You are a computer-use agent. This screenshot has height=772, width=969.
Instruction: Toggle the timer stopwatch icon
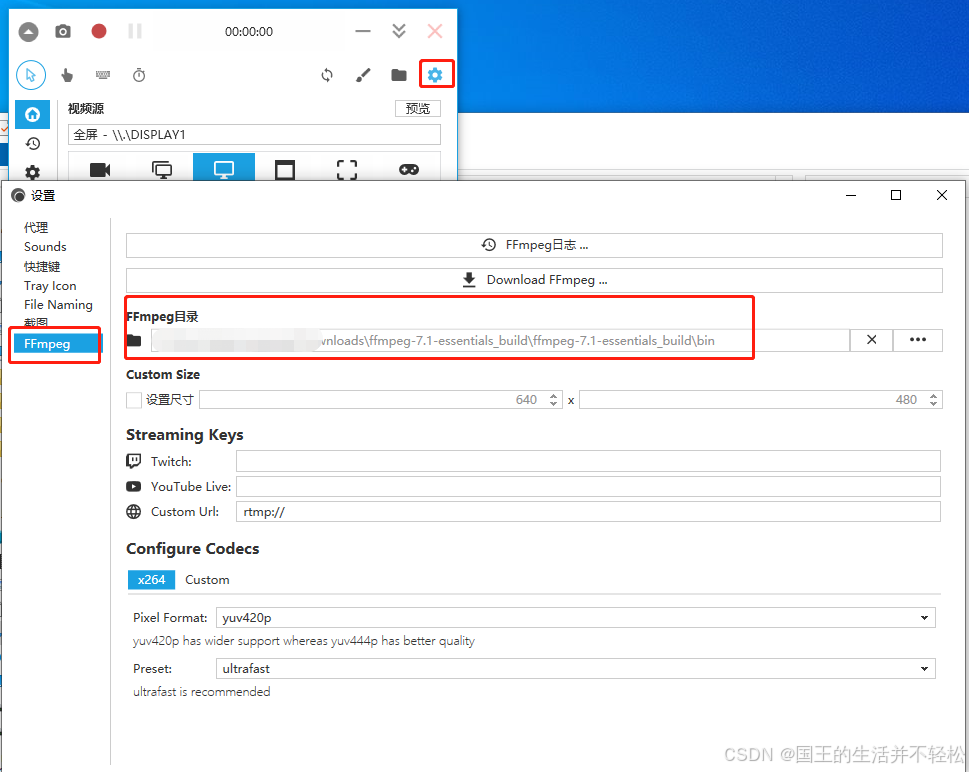point(139,75)
